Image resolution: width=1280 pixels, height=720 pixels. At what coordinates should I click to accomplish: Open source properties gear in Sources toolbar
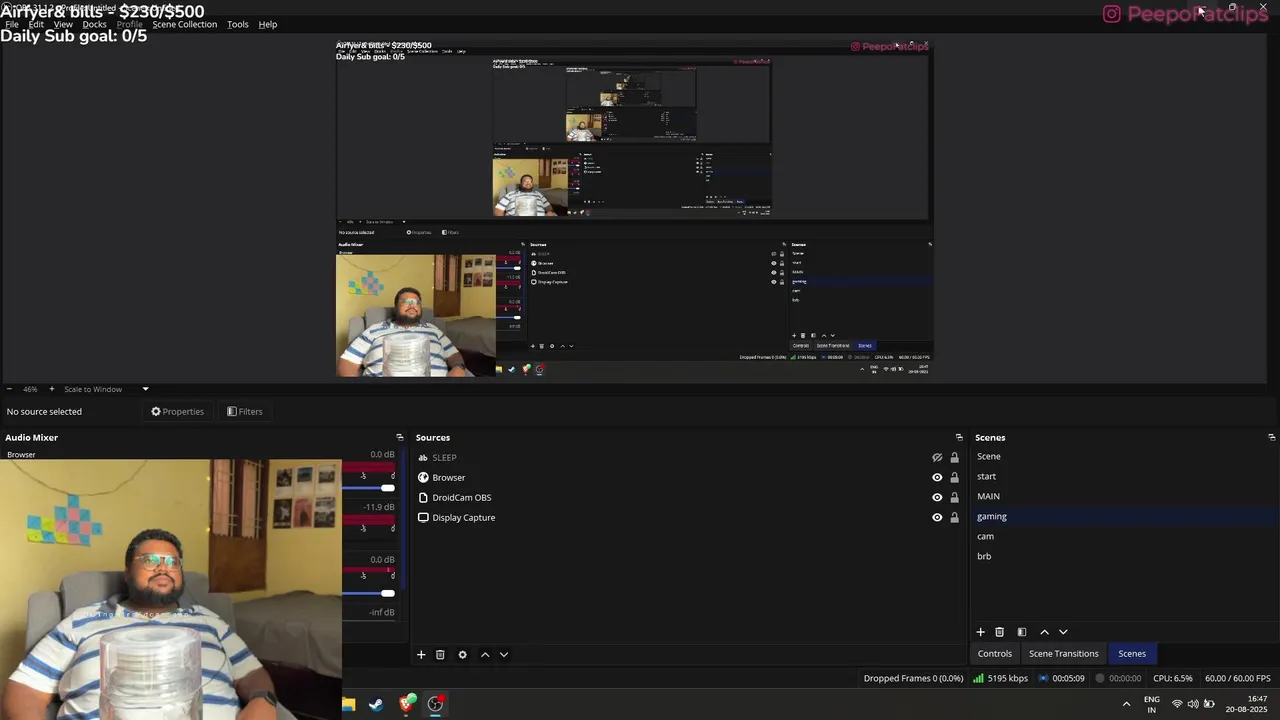pos(462,655)
